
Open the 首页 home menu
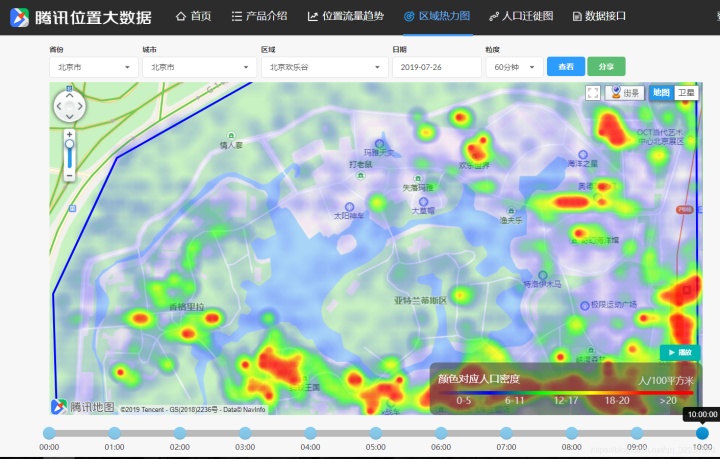193,17
